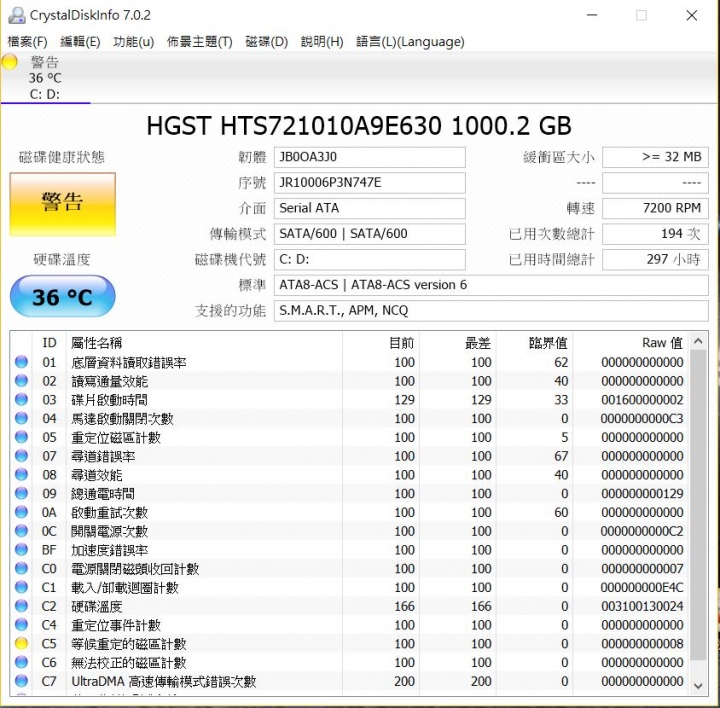
Task: Select the 等候重定的磁區計數 attribute row
Action: pos(349,644)
